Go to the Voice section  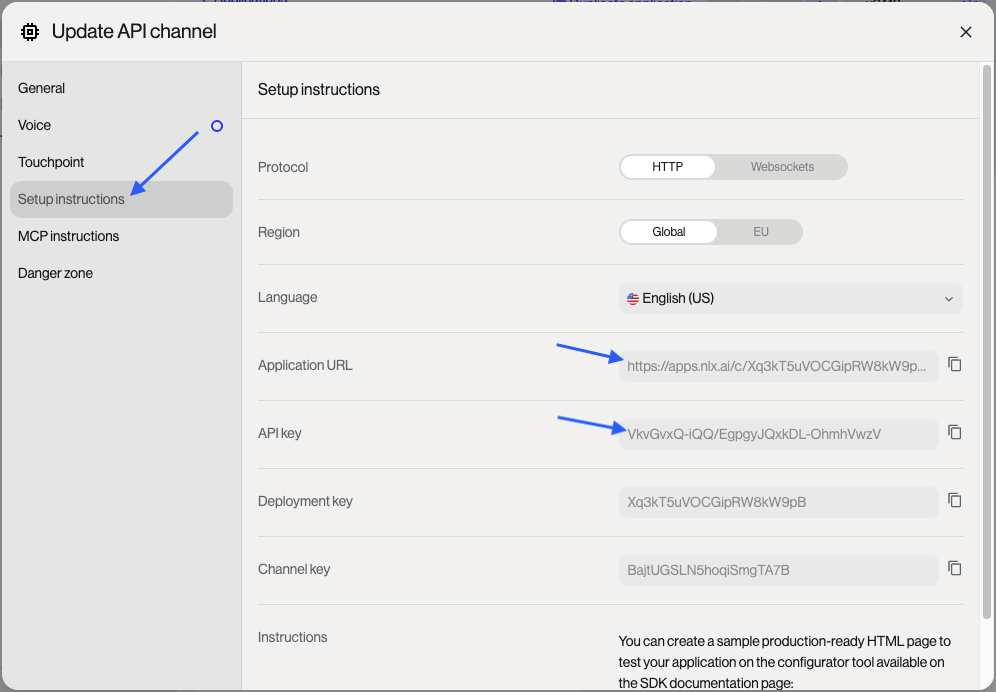pyautogui.click(x=35, y=125)
